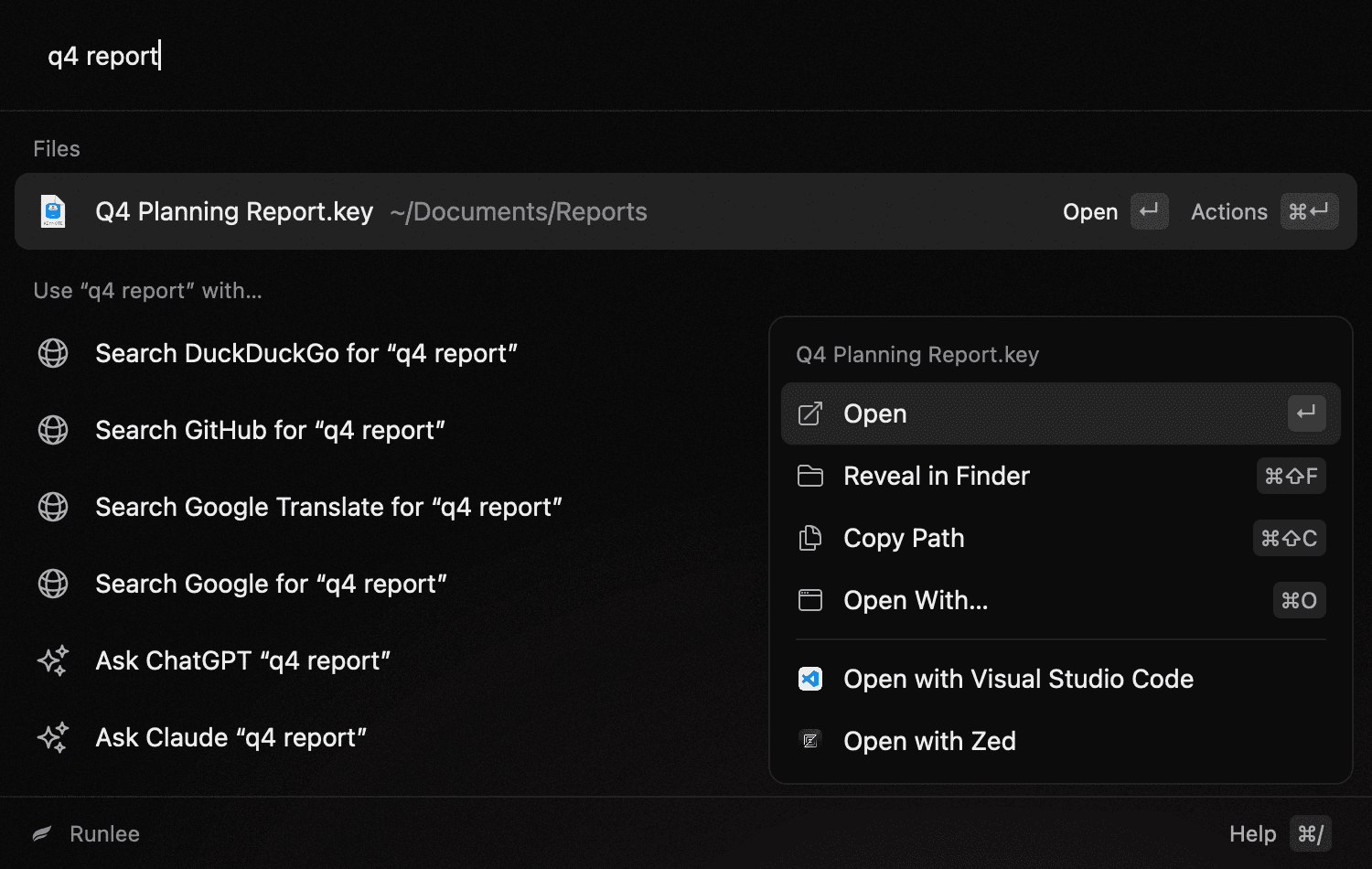
Task: Click the globe icon beside Search GitHub
Action: point(53,430)
